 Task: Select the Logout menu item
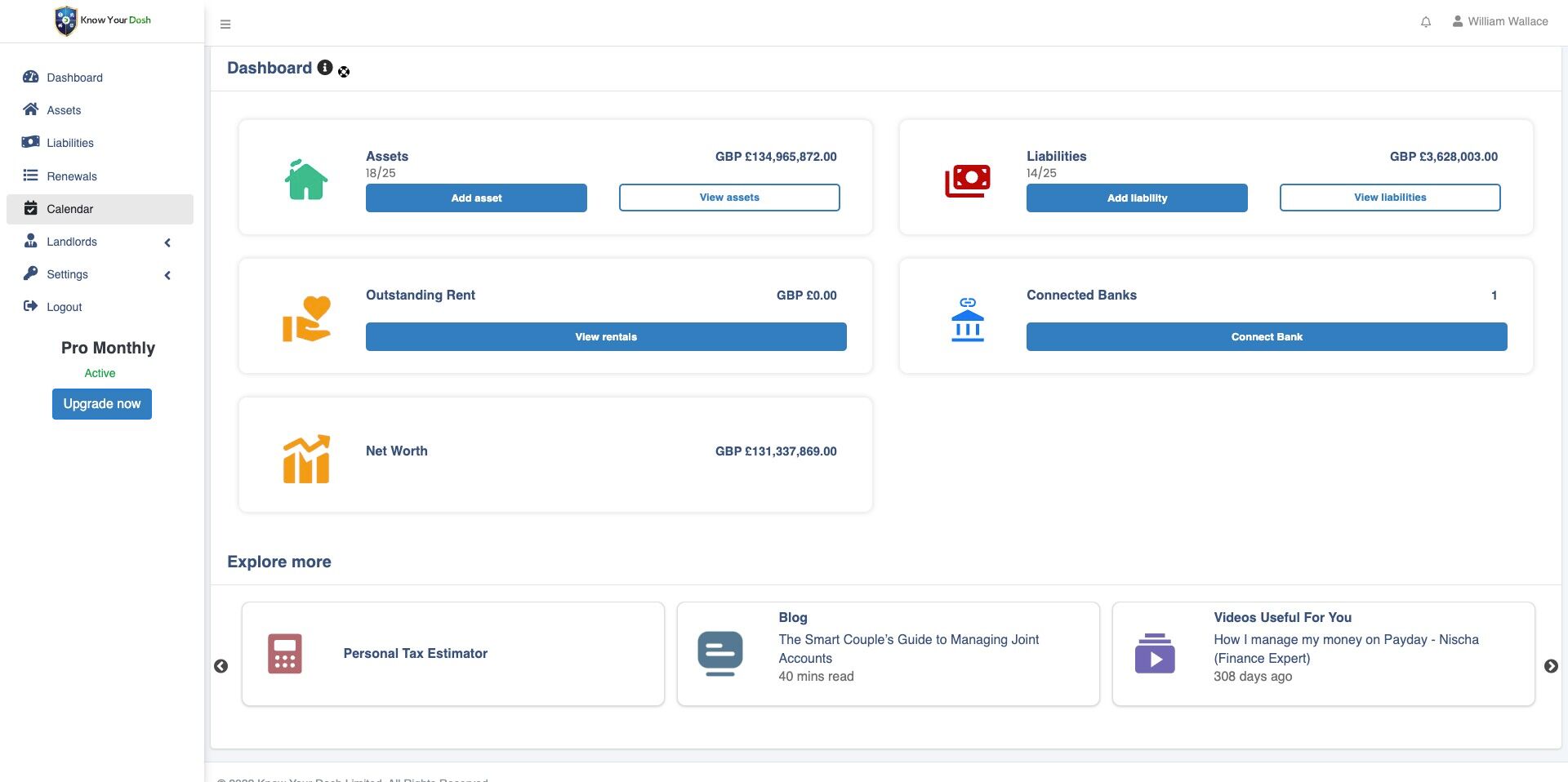[x=100, y=307]
